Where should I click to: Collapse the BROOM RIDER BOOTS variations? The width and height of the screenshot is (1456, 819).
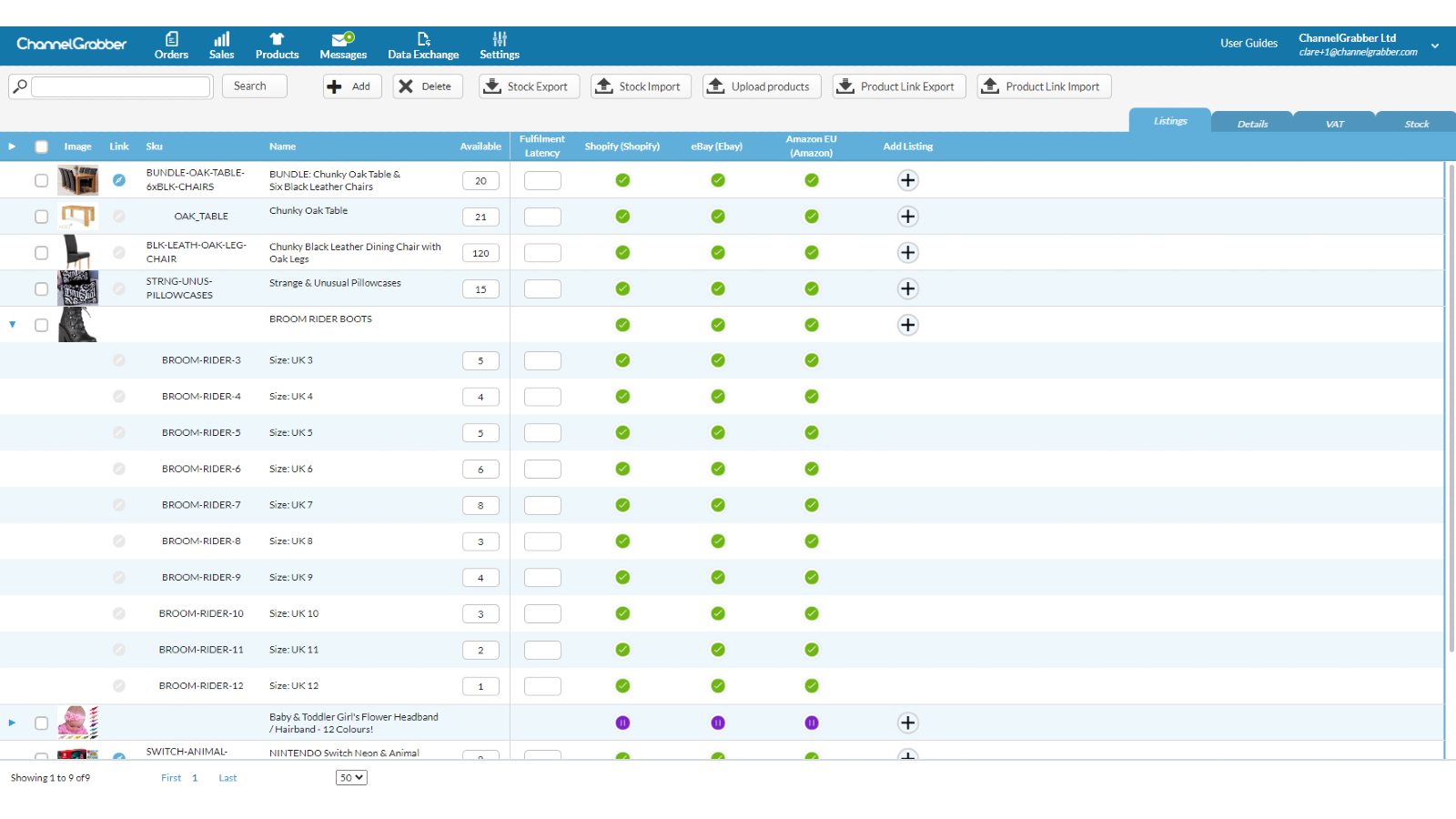pos(13,324)
